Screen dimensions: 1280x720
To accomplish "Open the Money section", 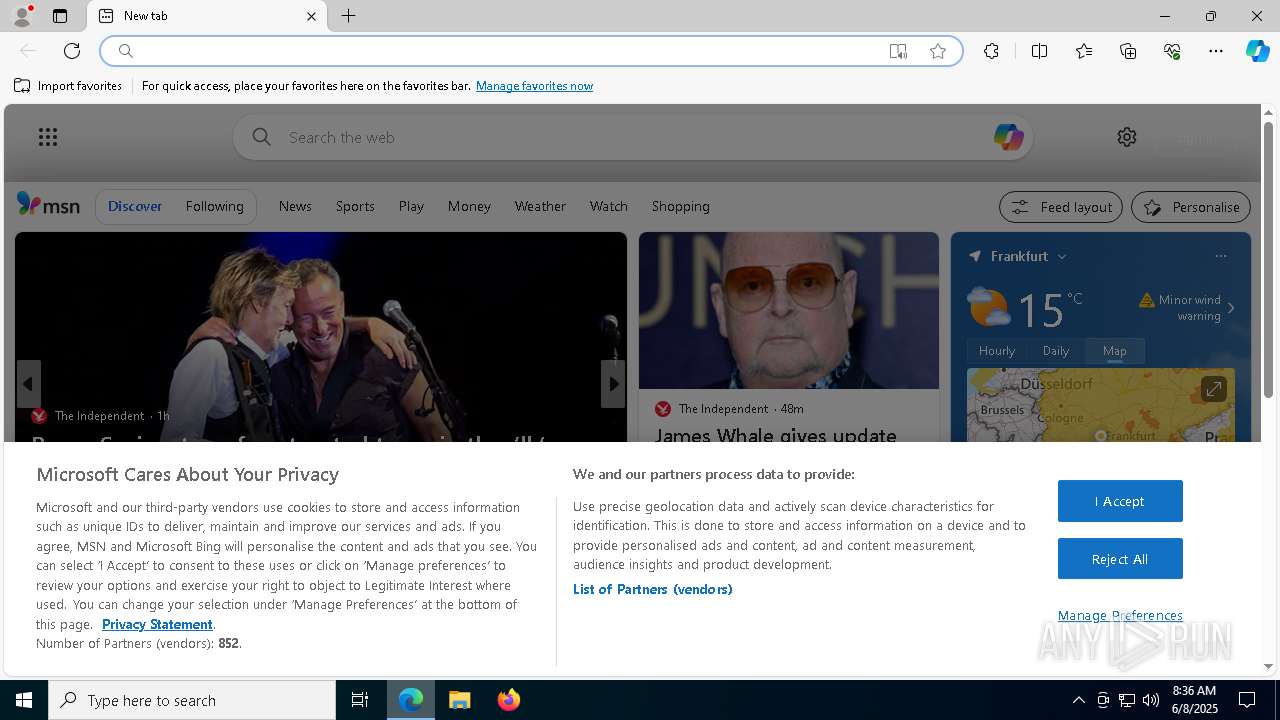I will point(469,206).
